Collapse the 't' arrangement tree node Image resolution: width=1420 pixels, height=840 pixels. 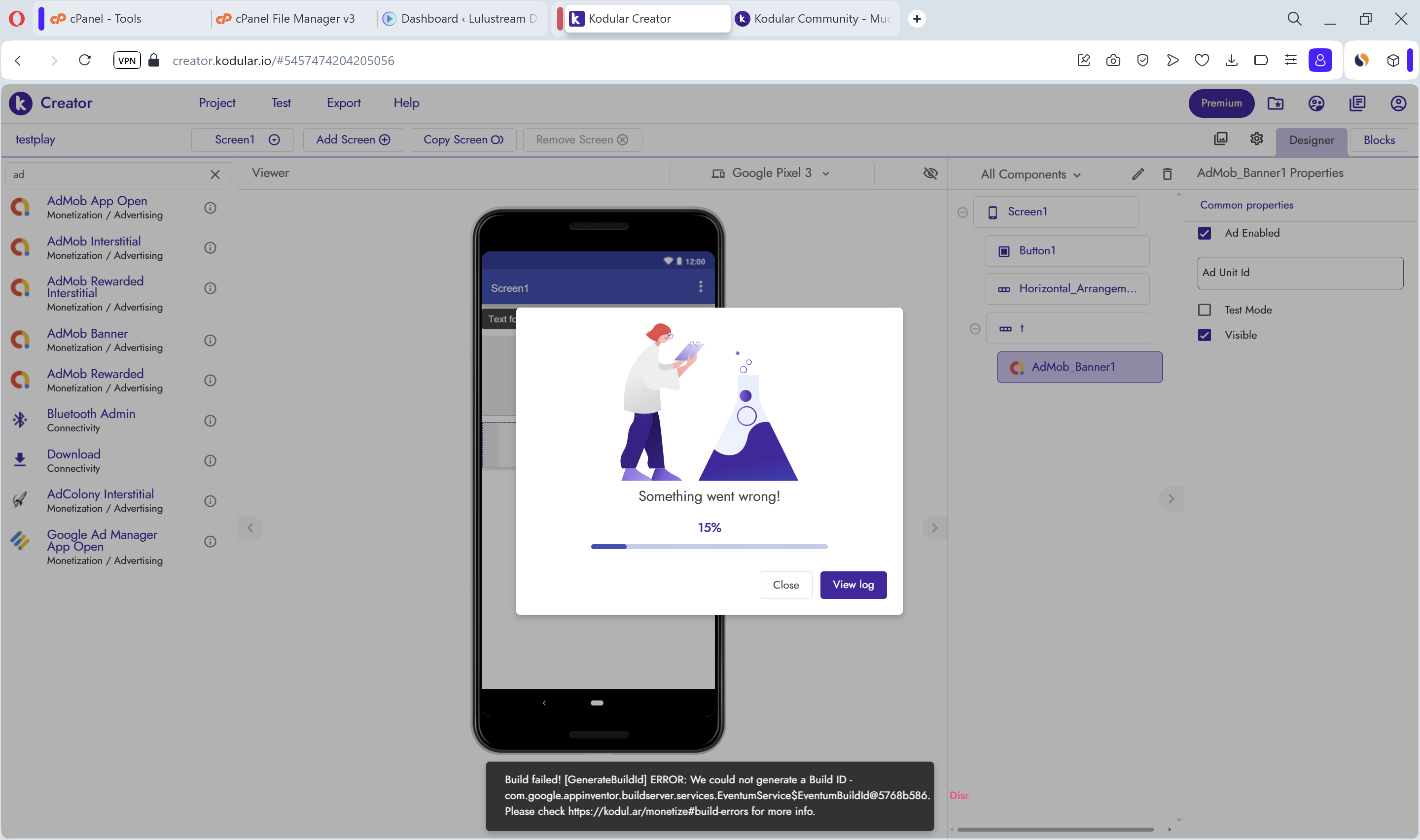(x=975, y=328)
